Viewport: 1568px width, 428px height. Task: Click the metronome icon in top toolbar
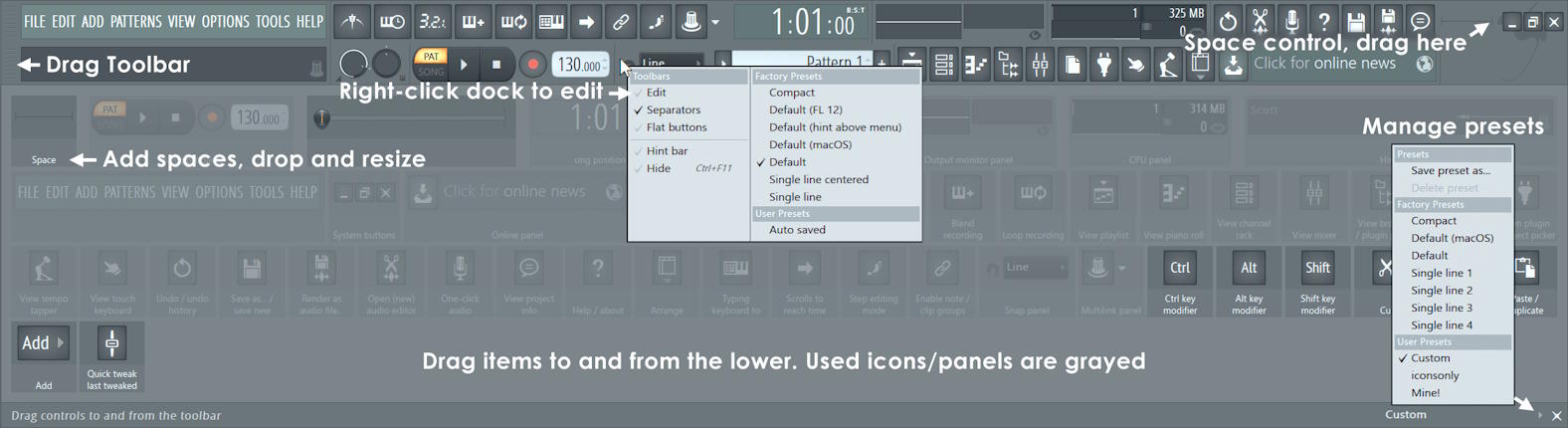point(352,21)
